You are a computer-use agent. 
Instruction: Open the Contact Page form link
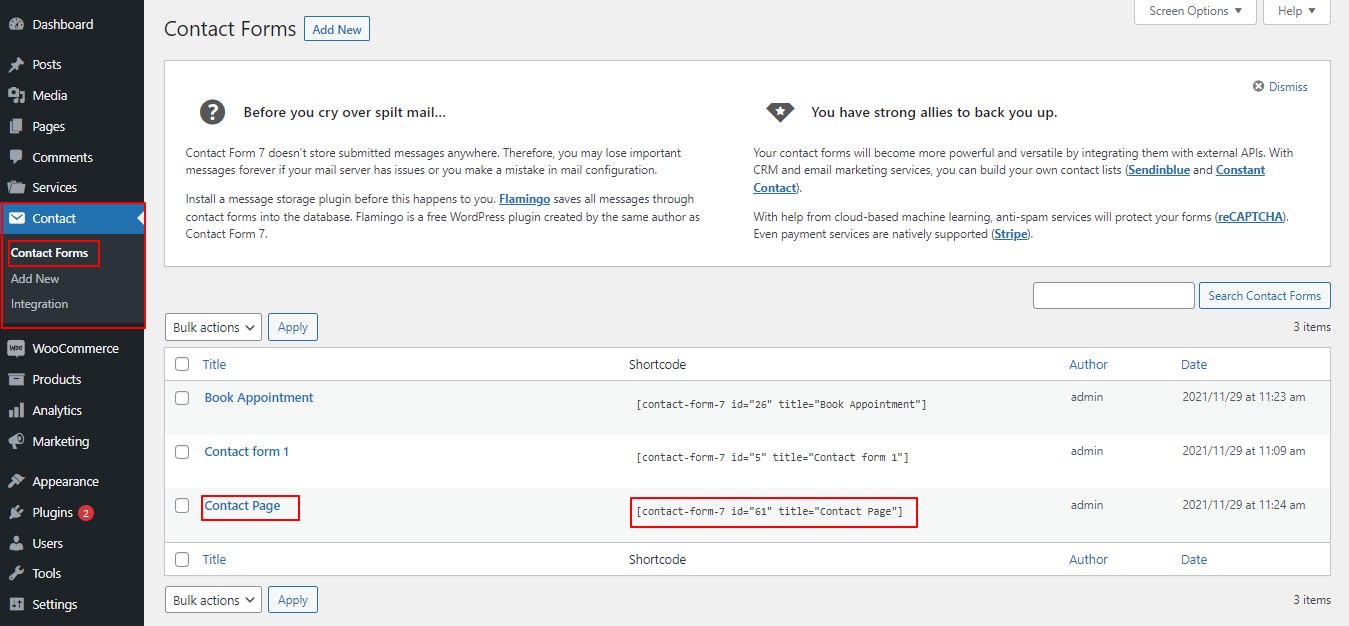[242, 506]
